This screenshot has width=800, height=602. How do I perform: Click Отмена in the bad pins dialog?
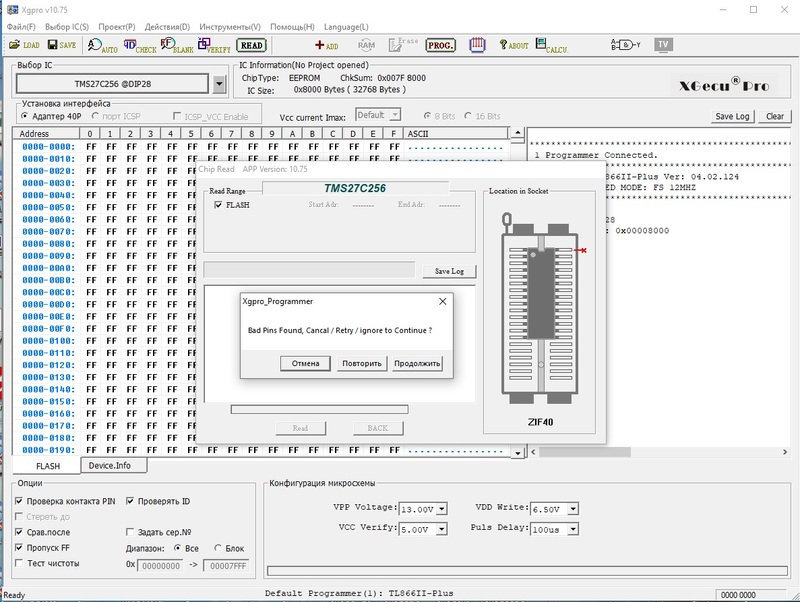tap(305, 363)
